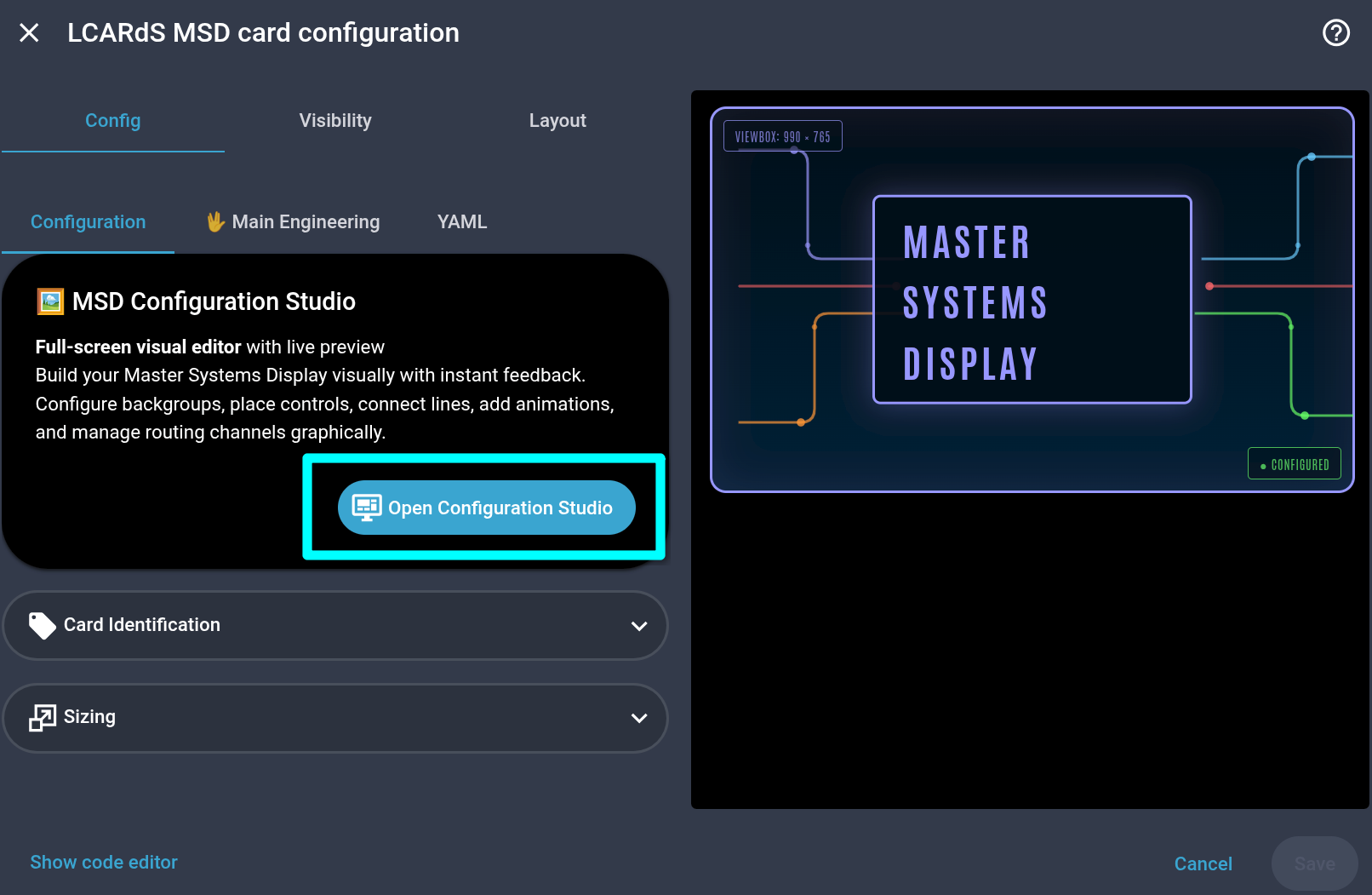Screen dimensions: 1372x895
Task: Click the tag icon for Card Identification
Action: point(42,626)
